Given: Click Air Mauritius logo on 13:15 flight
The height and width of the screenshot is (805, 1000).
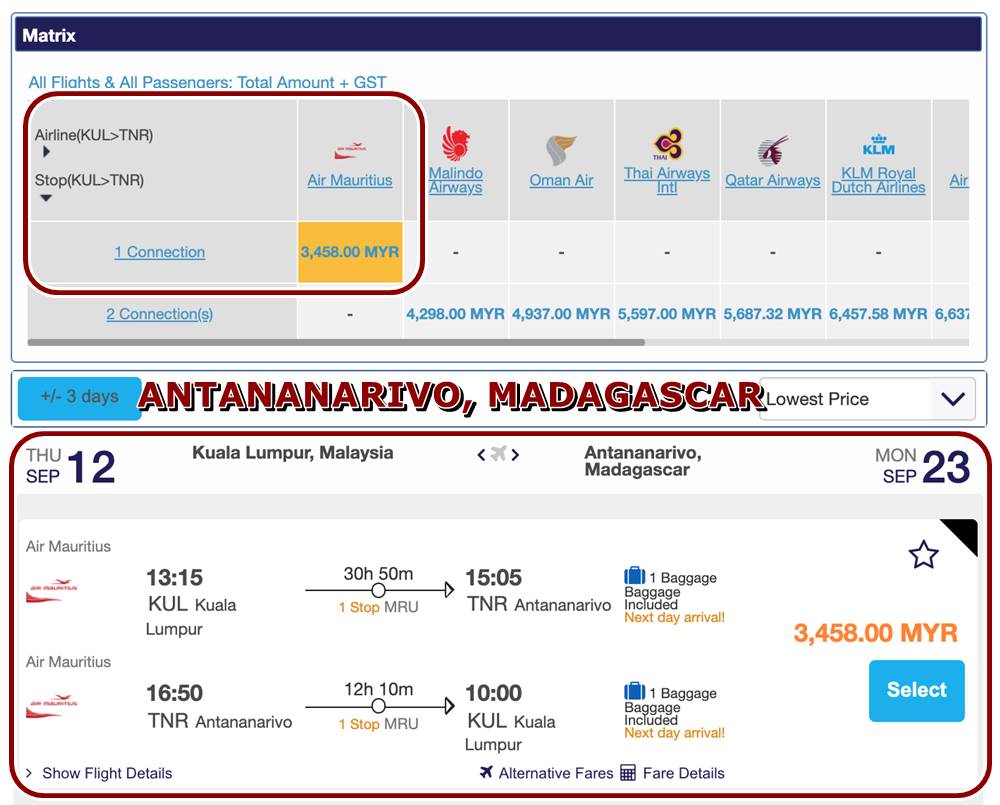Looking at the screenshot, I should 51,590.
